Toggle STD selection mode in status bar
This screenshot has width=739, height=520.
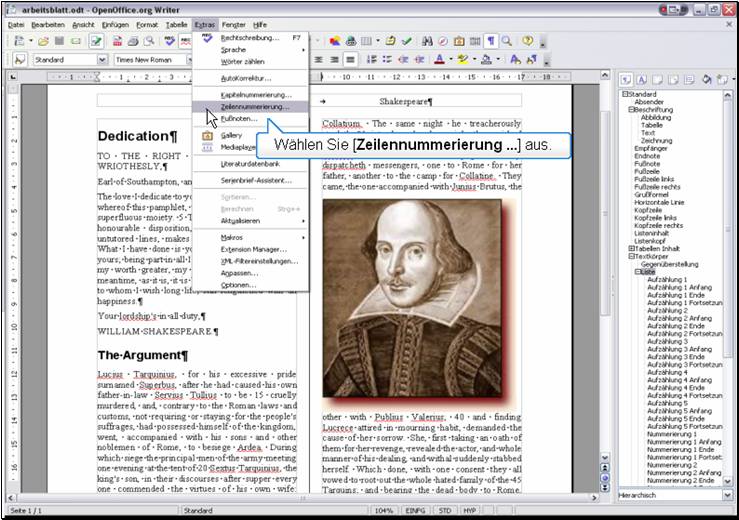coord(446,511)
